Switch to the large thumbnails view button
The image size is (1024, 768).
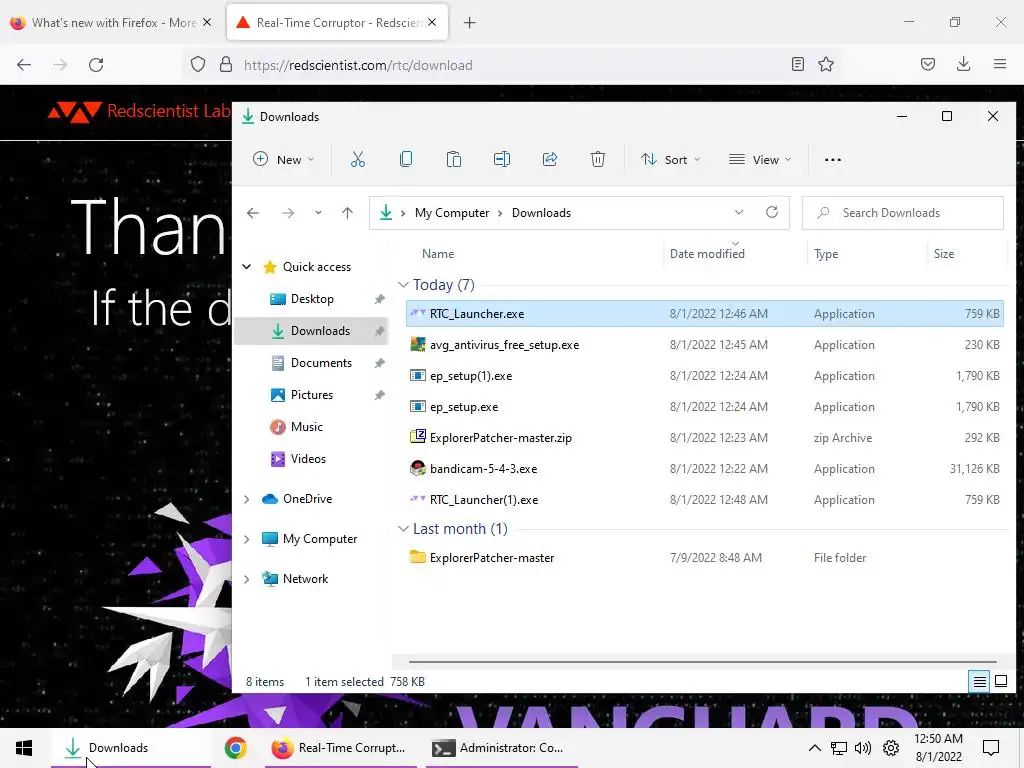tap(1000, 682)
